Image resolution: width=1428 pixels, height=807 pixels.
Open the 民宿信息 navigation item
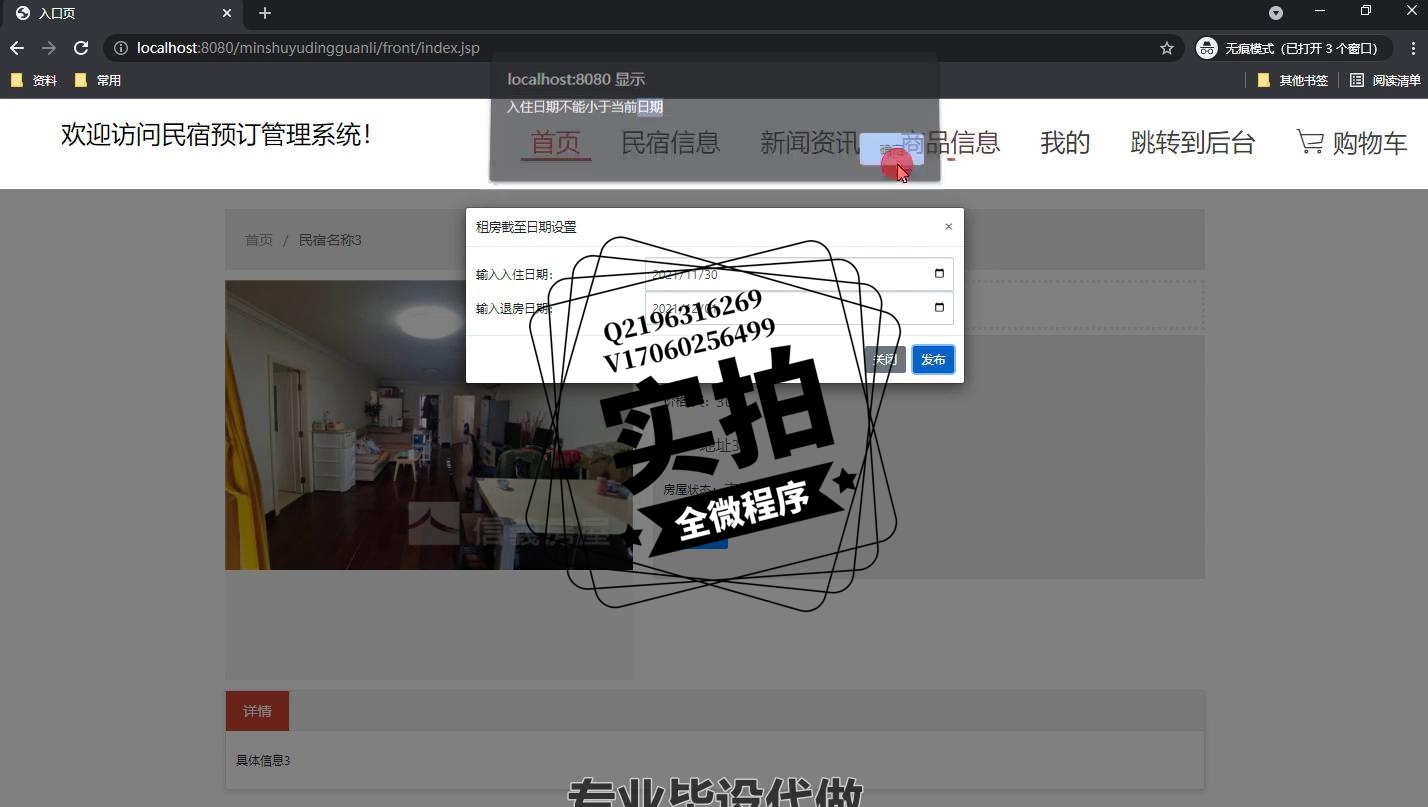point(671,143)
